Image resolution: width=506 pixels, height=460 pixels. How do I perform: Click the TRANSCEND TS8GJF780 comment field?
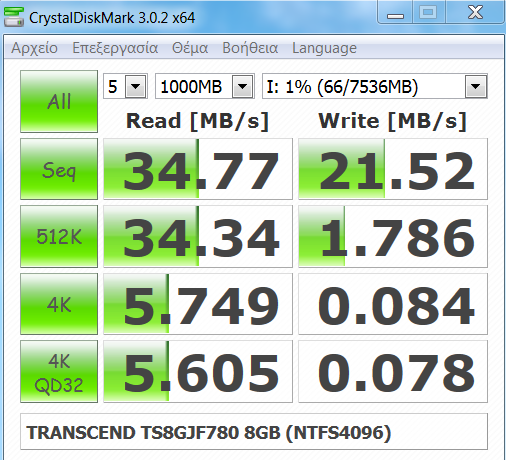(254, 432)
